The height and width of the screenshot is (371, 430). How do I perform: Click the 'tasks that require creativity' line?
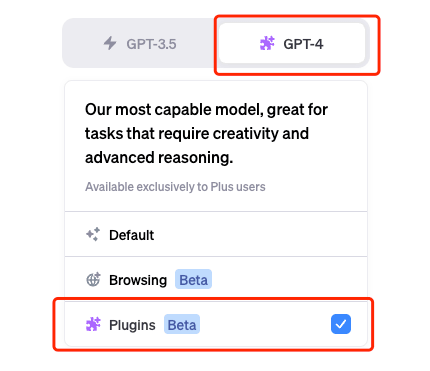point(197,134)
